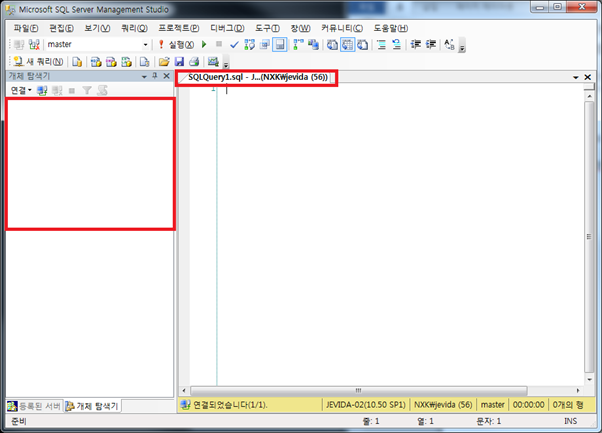Click the Analysis Services MDX Query icon
The width and height of the screenshot is (602, 433).
[96, 61]
